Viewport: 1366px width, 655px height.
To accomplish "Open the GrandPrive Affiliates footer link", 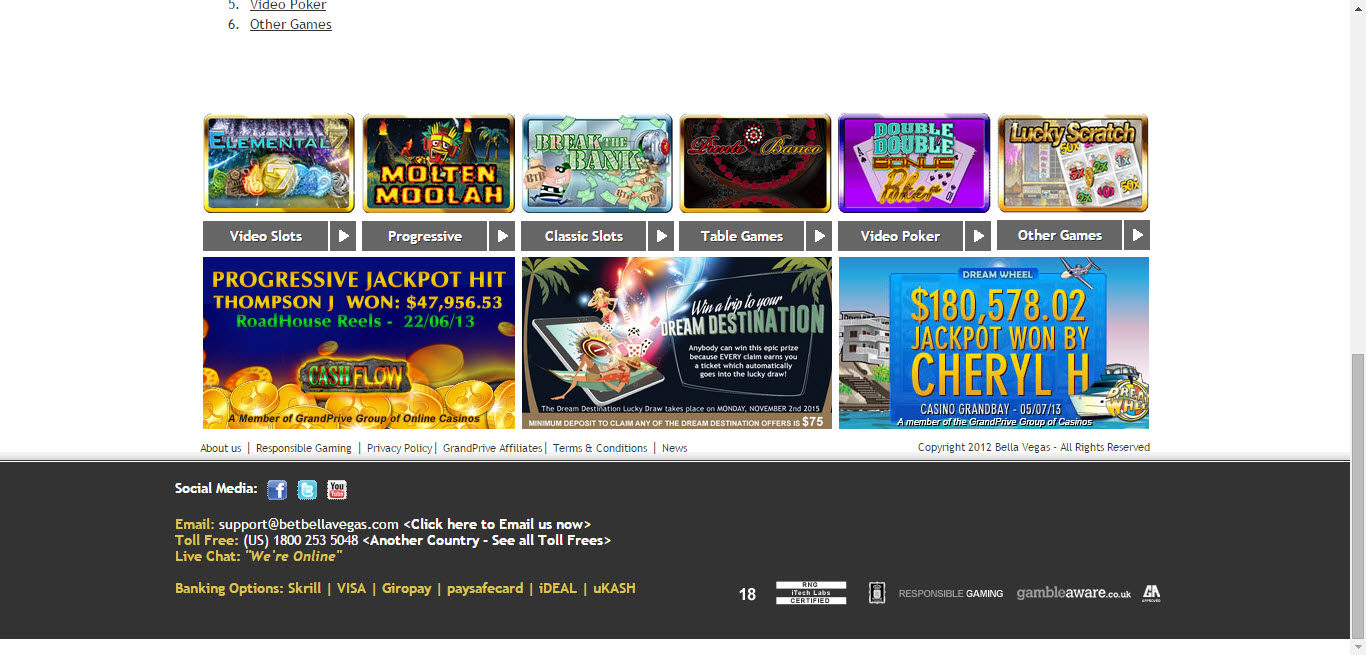I will [x=492, y=448].
